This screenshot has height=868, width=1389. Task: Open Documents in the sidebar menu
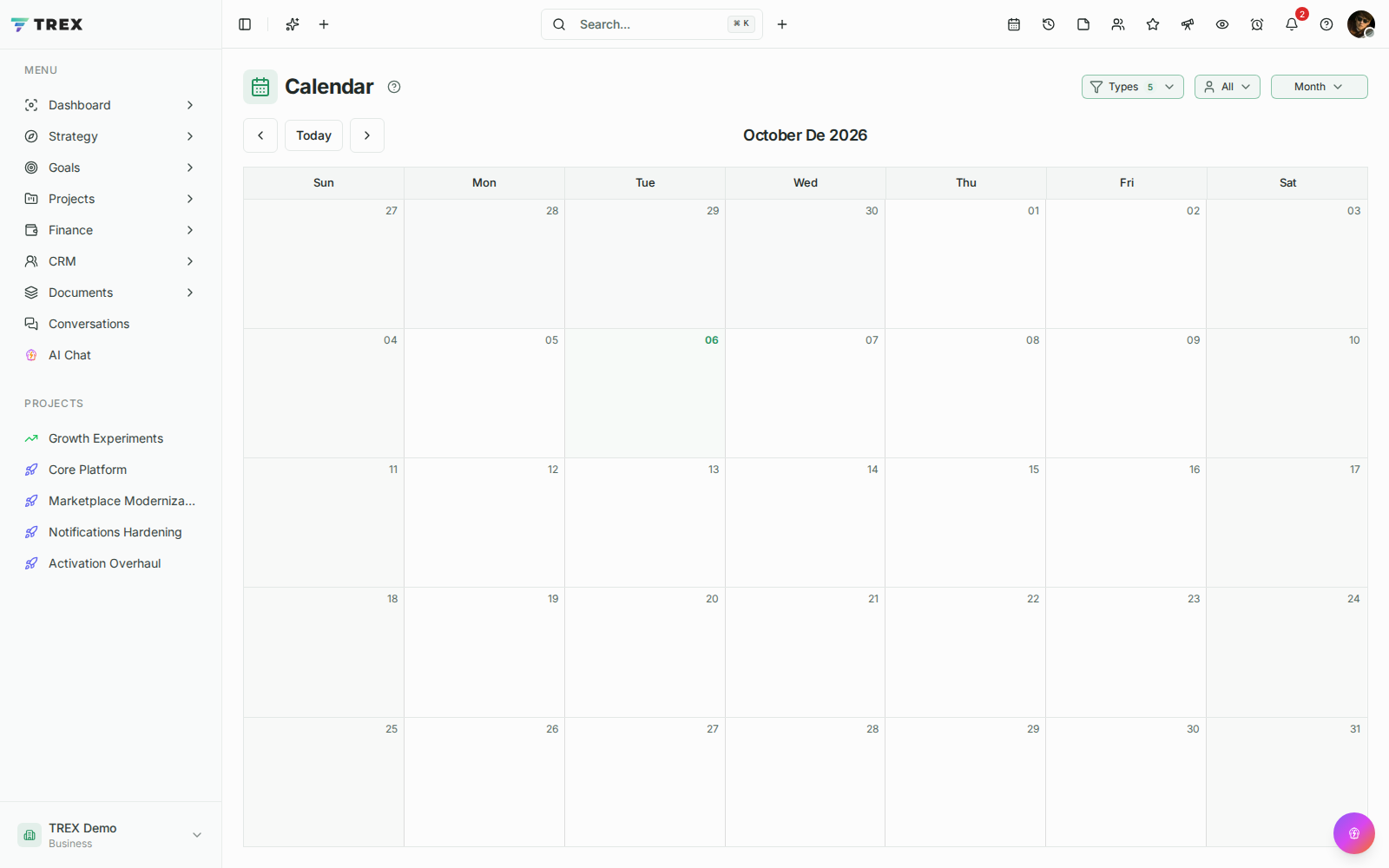pyautogui.click(x=110, y=293)
